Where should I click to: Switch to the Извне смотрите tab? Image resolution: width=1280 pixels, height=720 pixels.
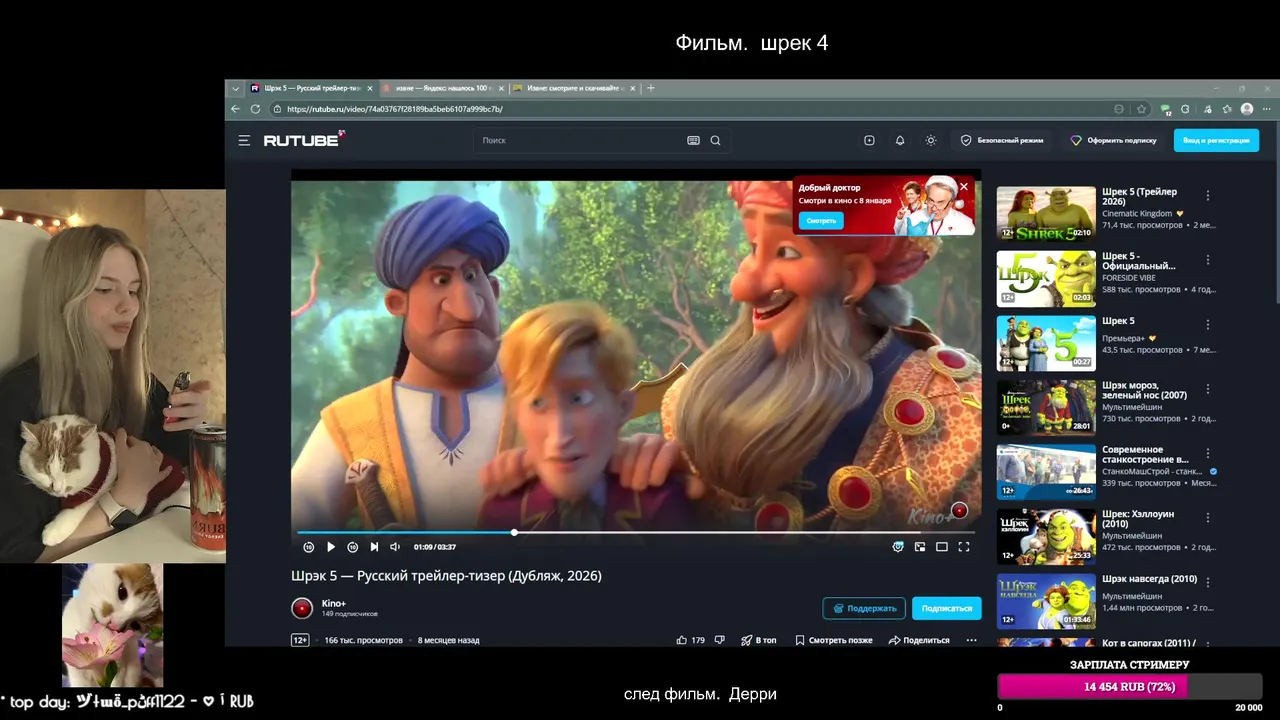574,88
